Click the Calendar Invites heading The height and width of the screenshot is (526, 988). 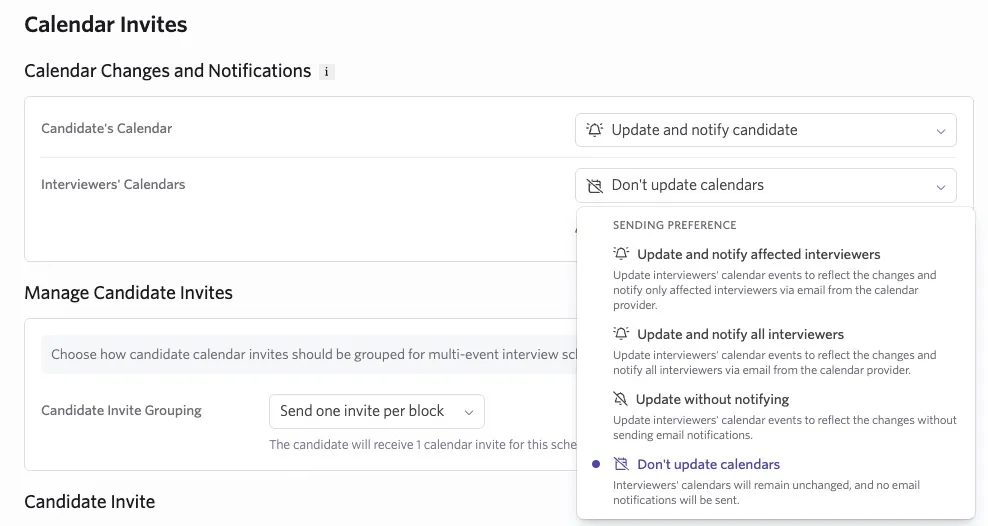106,25
